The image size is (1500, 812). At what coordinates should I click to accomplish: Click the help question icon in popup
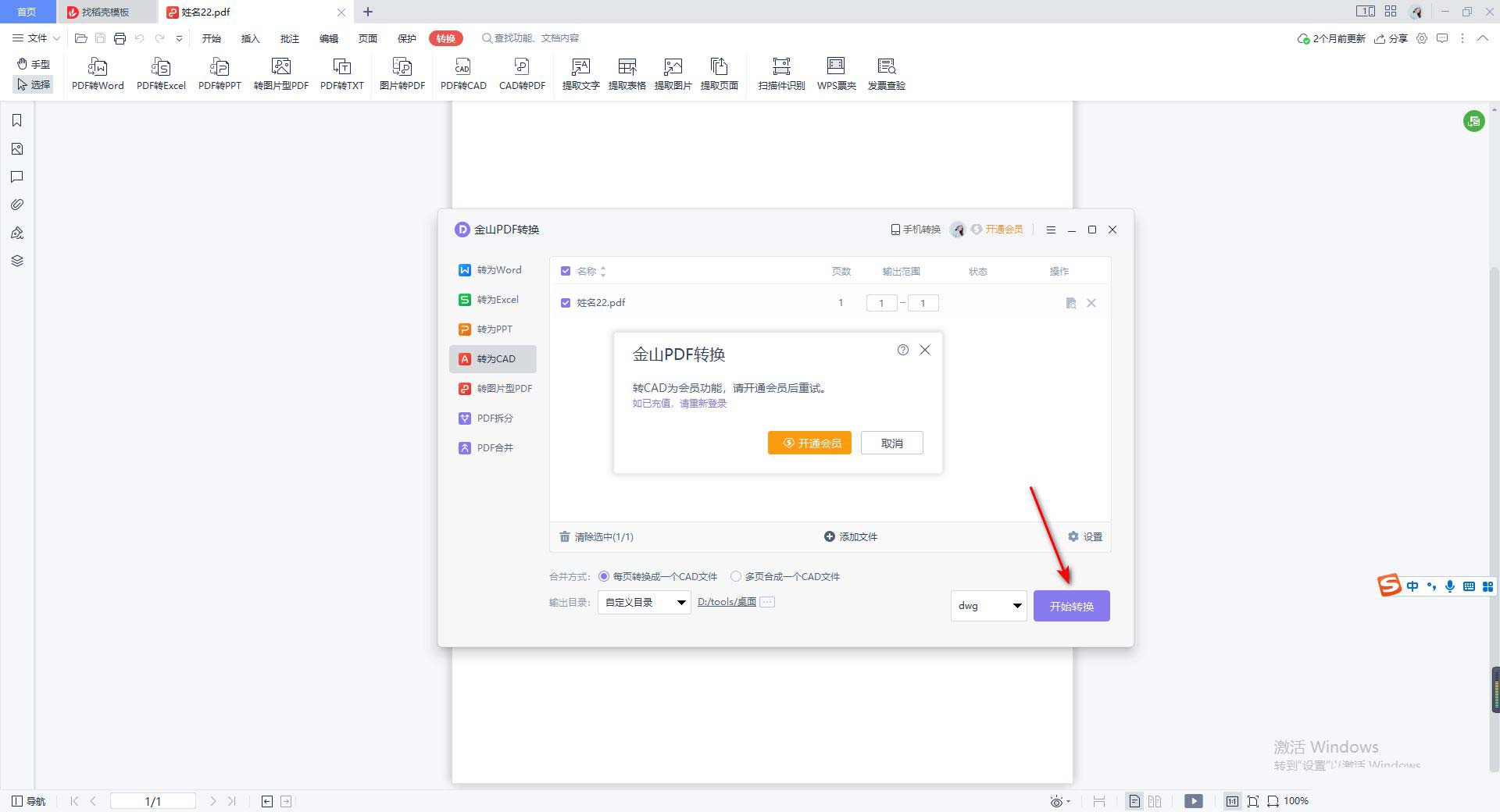903,350
